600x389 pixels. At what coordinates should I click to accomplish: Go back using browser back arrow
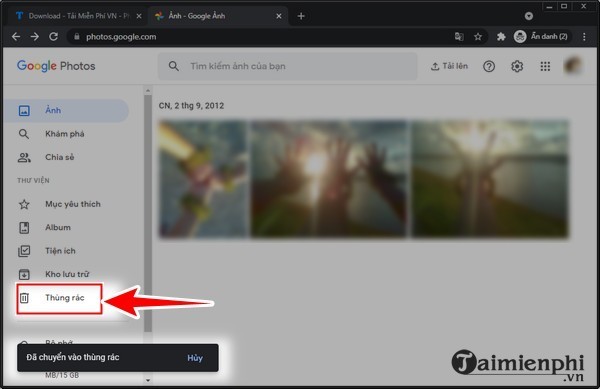(16, 37)
